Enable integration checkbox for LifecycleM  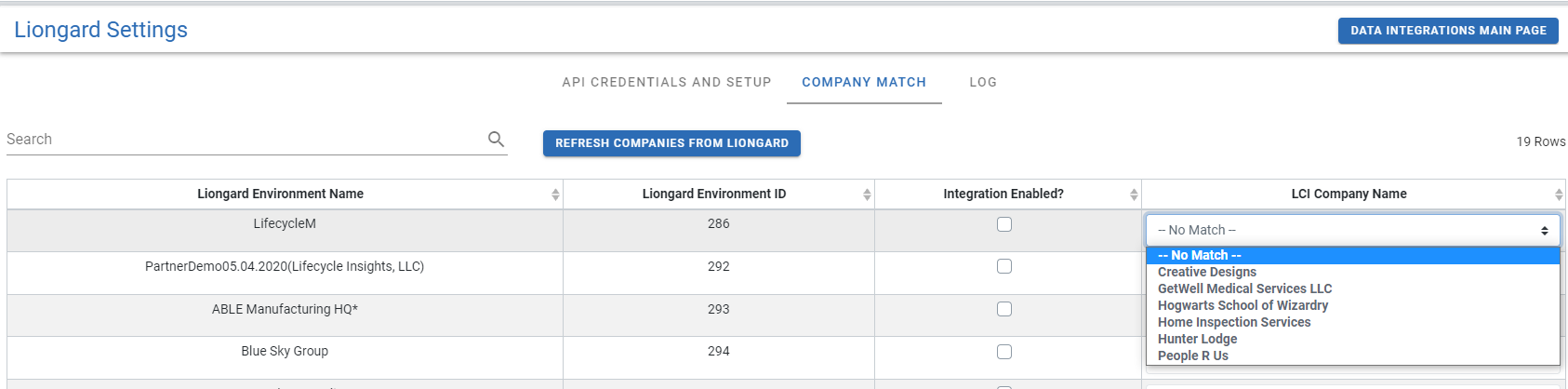[1004, 224]
